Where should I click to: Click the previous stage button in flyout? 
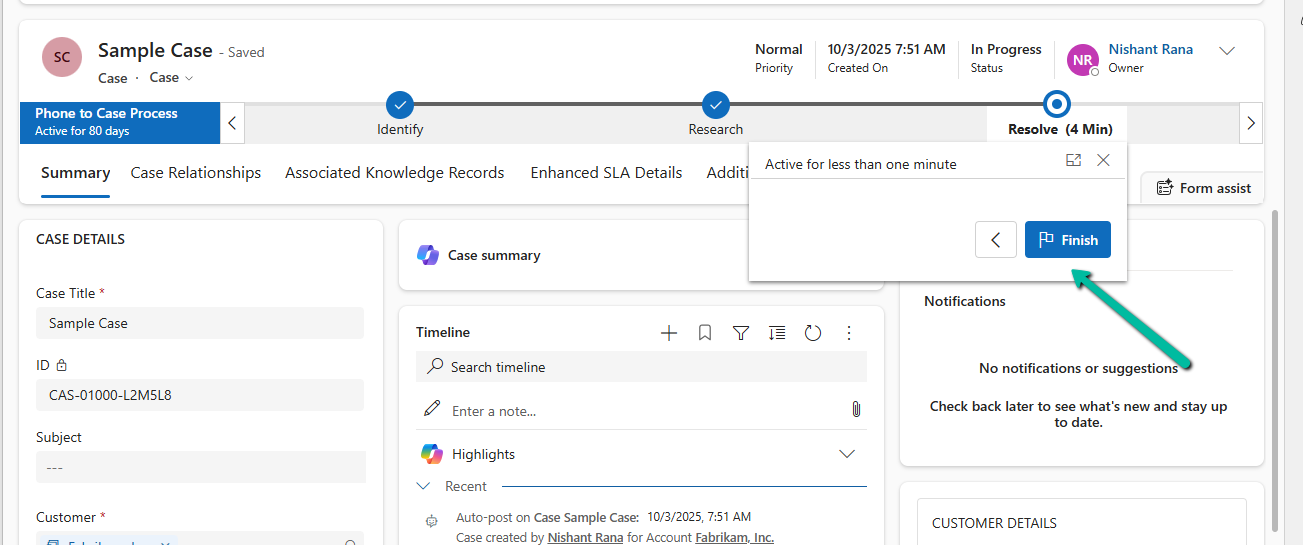[996, 240]
